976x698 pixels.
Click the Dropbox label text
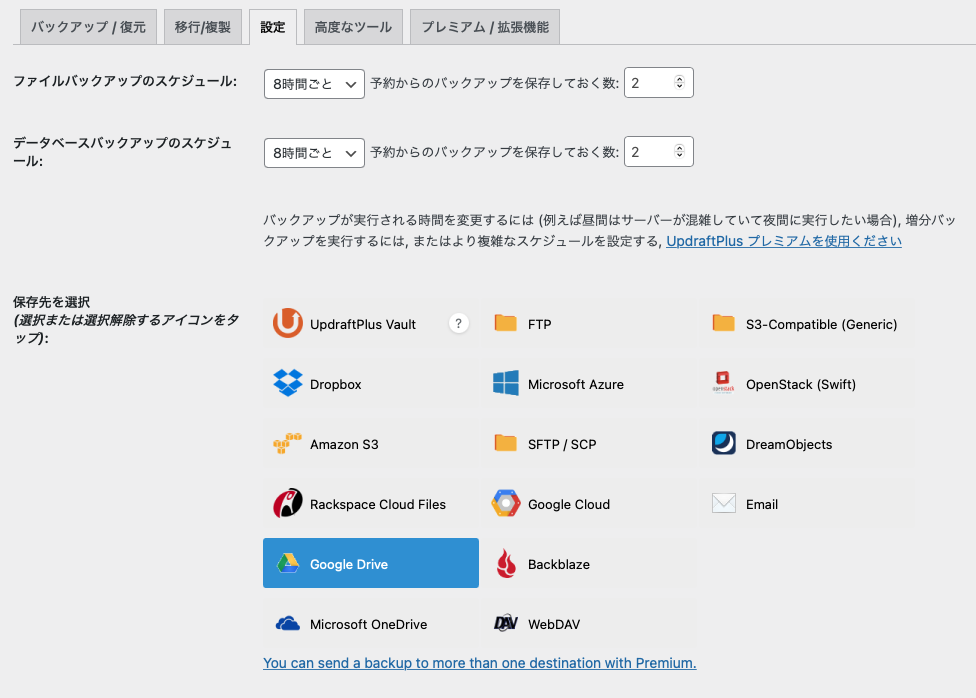pos(336,384)
